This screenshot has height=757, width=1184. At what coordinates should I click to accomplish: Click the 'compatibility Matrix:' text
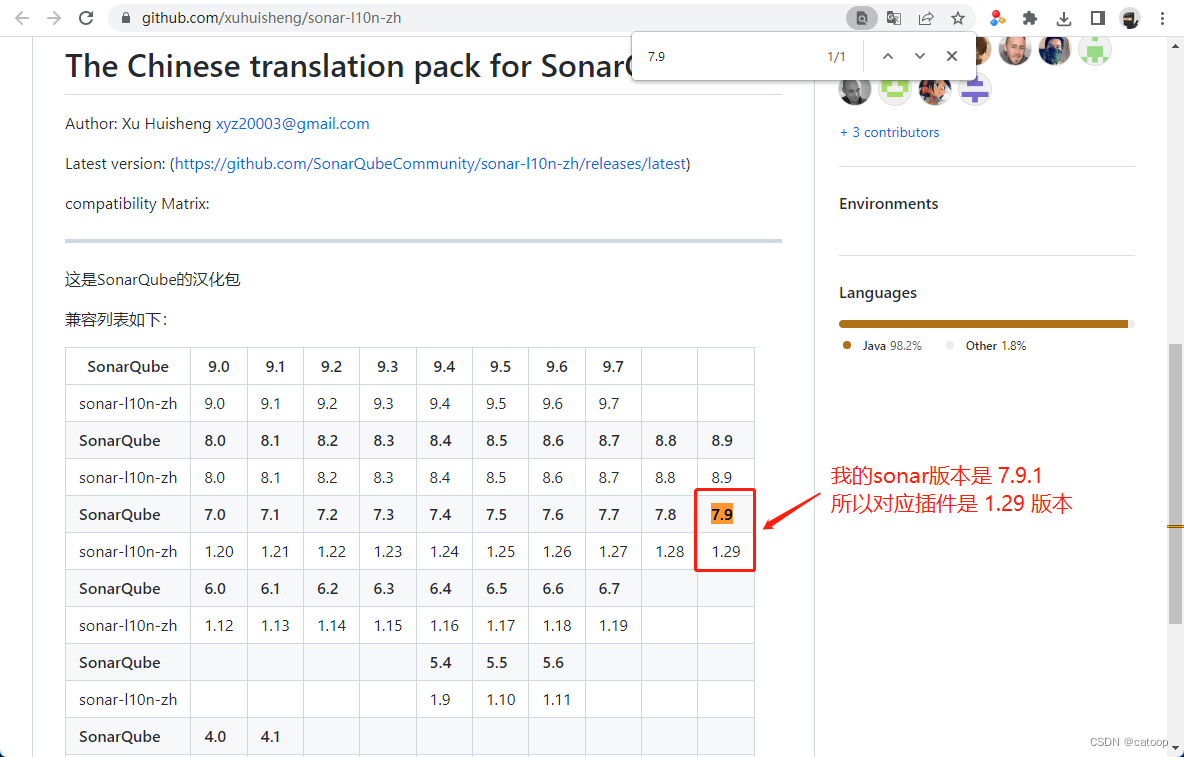coord(137,204)
